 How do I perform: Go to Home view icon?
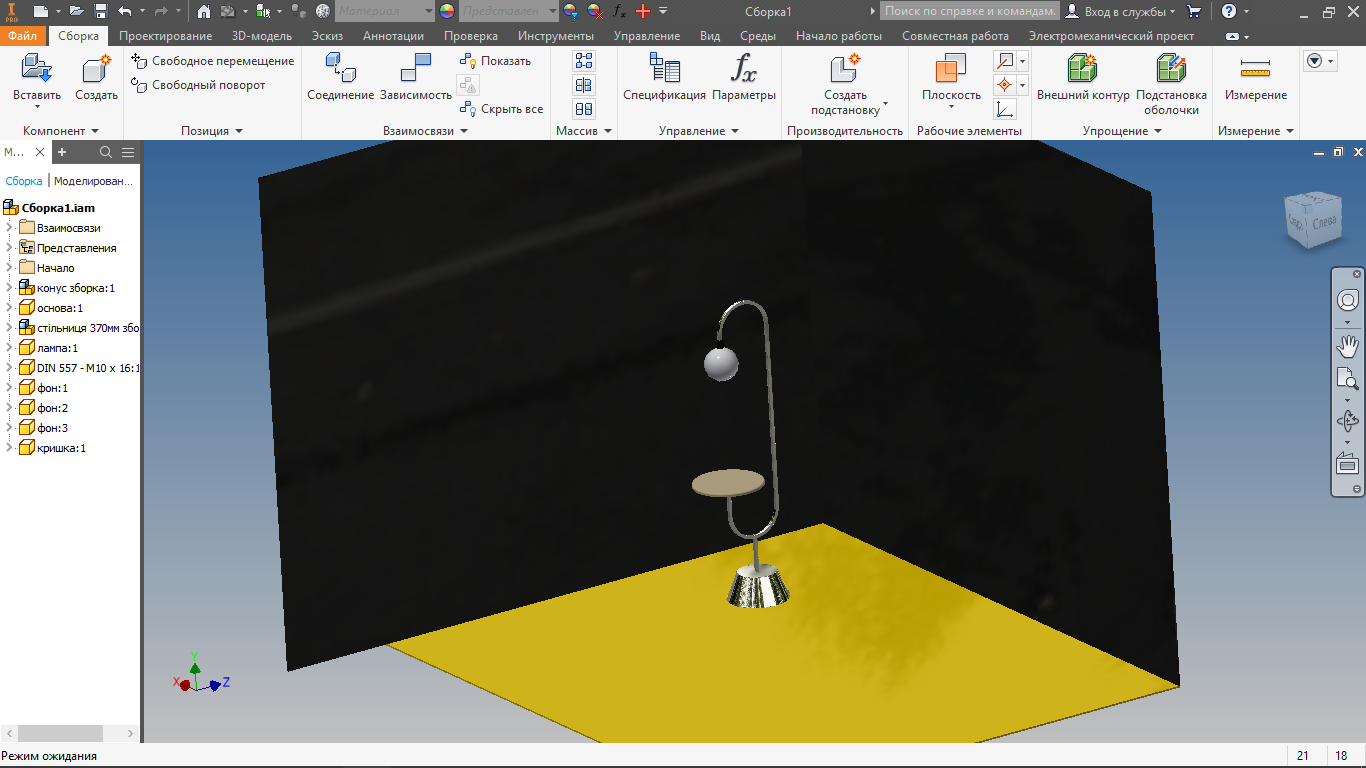click(x=204, y=12)
